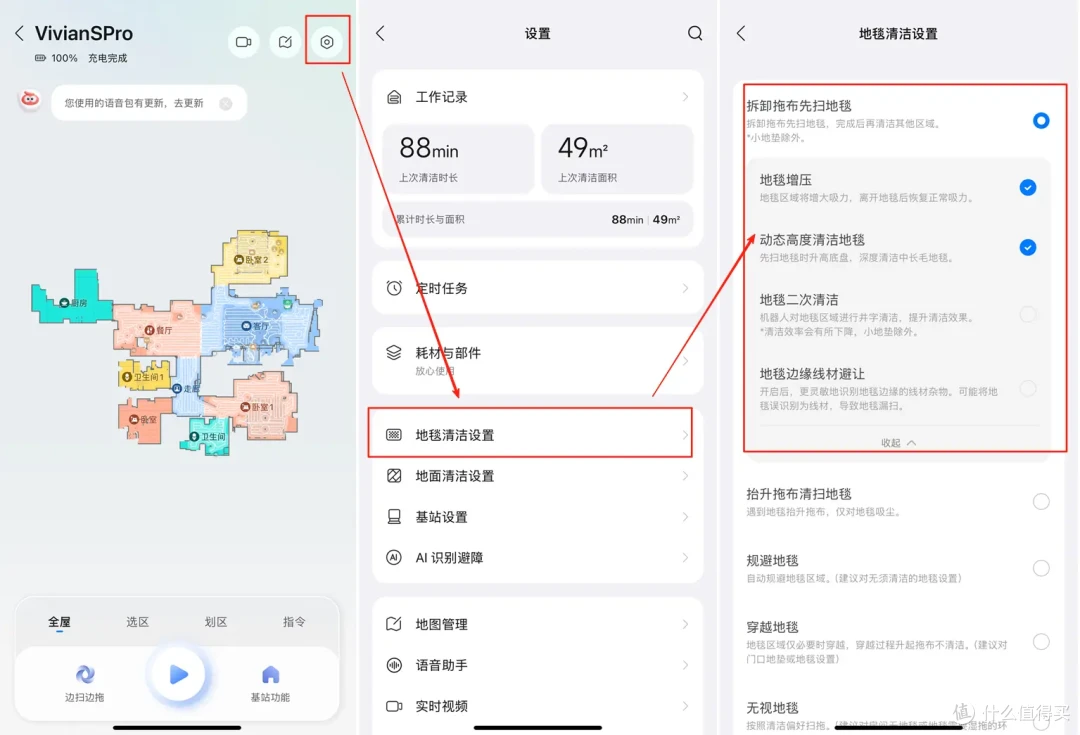This screenshot has height=735, width=1080.
Task: Select the 抬升拖布清扫地毯 radio option
Action: tap(1041, 501)
